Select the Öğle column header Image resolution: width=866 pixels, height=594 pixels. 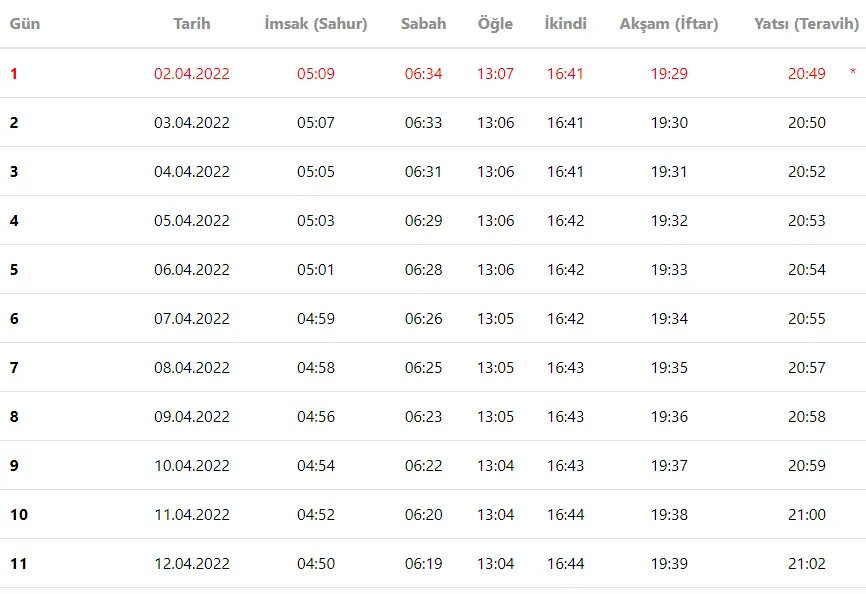pos(495,24)
